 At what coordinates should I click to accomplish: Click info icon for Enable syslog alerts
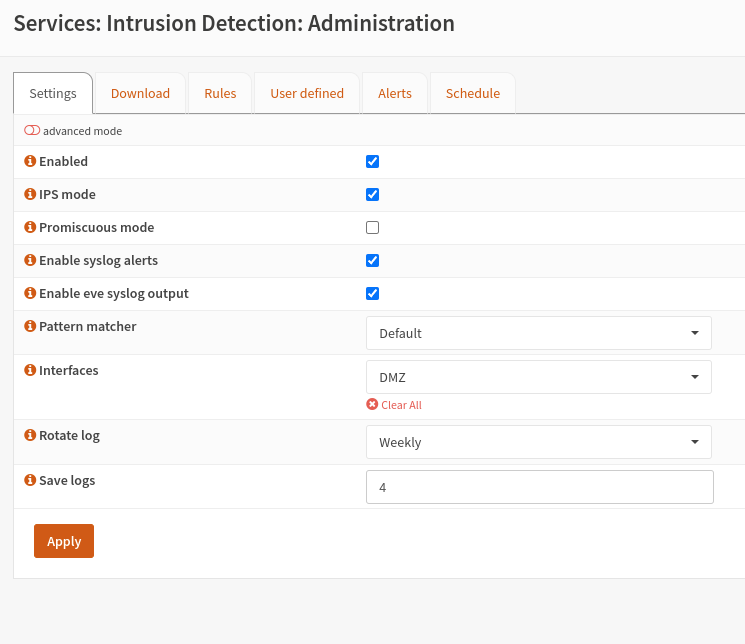point(30,260)
